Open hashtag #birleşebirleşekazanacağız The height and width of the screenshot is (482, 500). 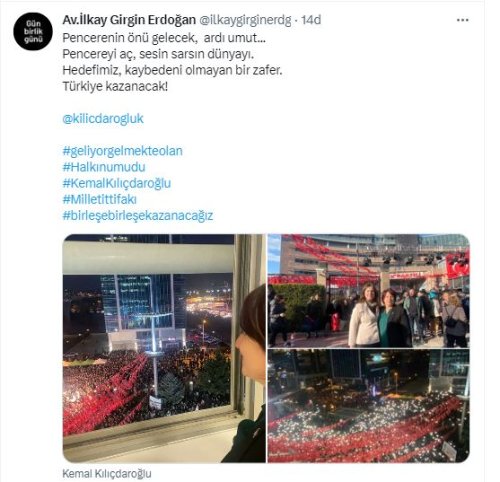(x=138, y=215)
